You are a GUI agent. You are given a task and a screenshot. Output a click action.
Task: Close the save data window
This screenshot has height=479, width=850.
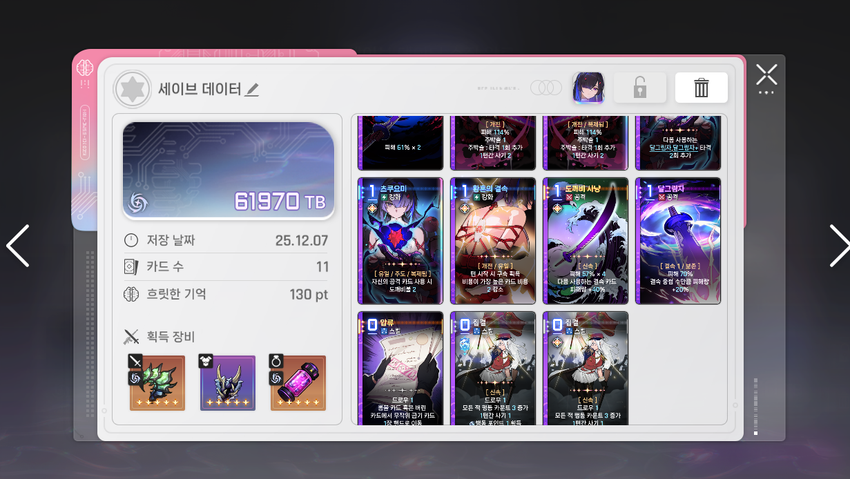tap(767, 75)
